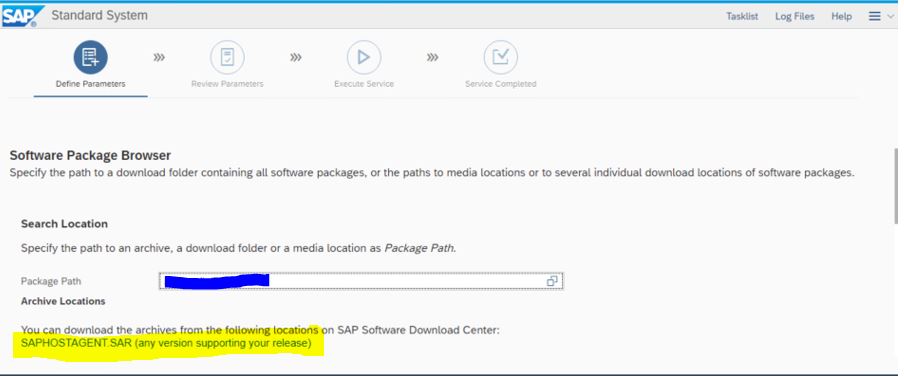
Task: Click the Standard System title
Action: 99,16
